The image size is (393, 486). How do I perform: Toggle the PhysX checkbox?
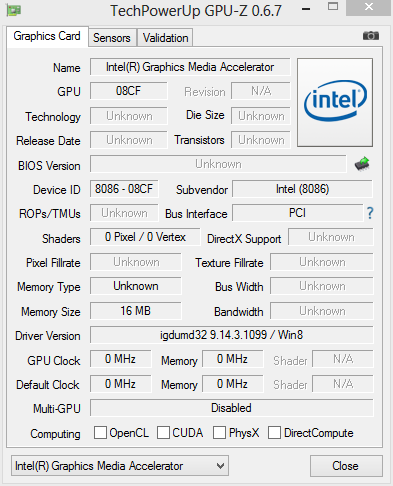(x=219, y=433)
